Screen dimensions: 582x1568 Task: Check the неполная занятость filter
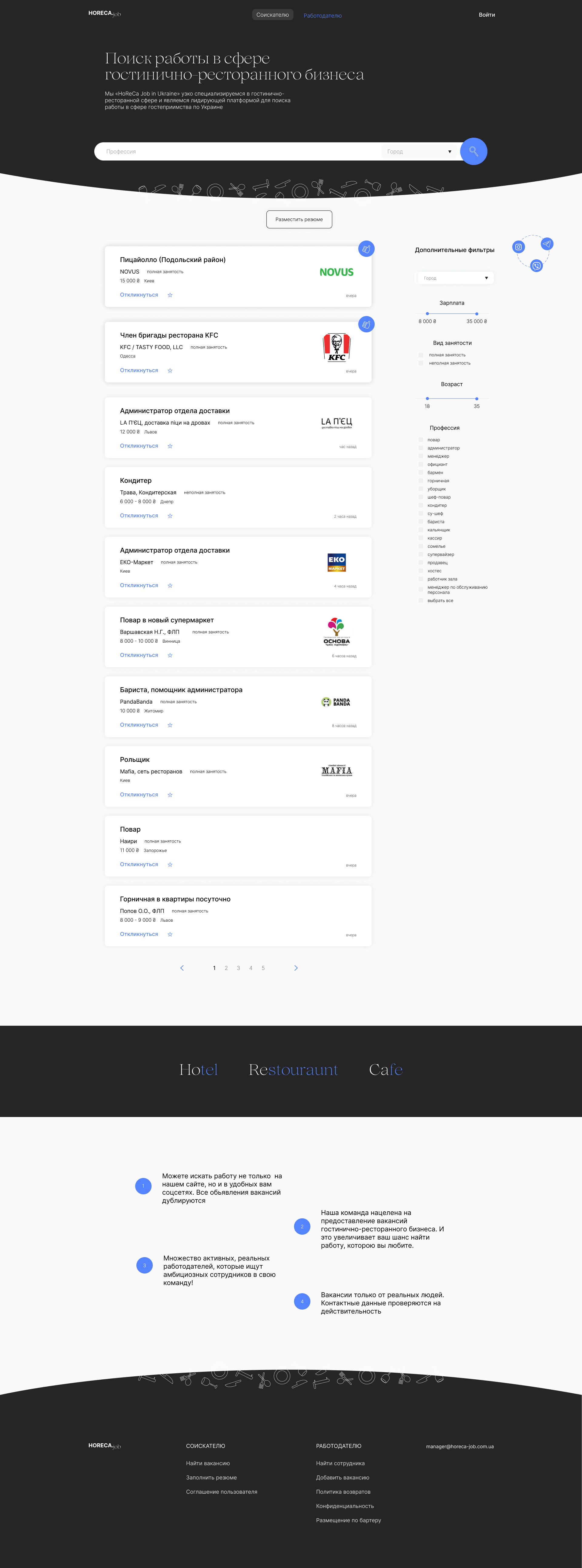[x=421, y=363]
